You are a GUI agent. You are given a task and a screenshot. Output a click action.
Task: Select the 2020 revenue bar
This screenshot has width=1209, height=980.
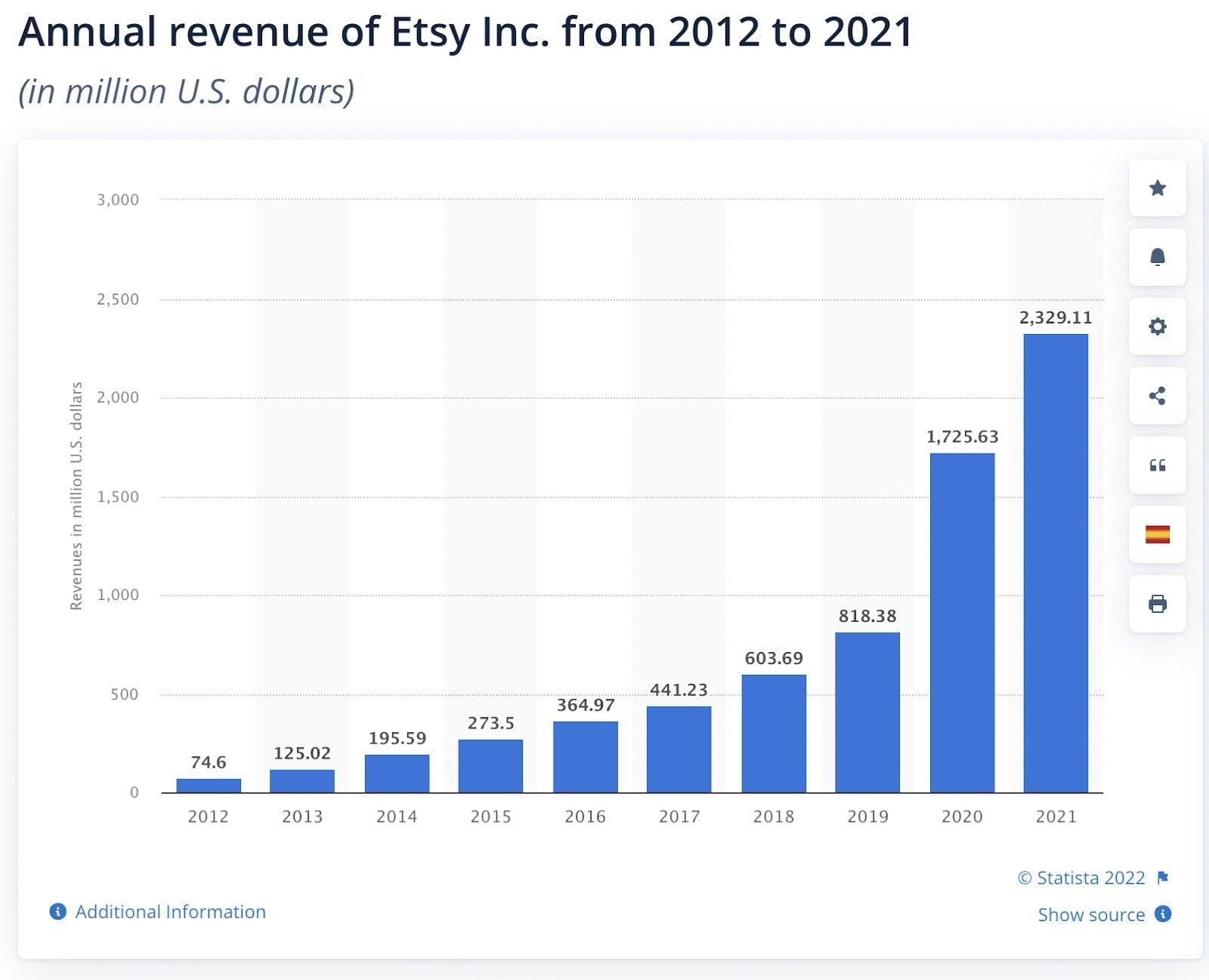(x=962, y=623)
